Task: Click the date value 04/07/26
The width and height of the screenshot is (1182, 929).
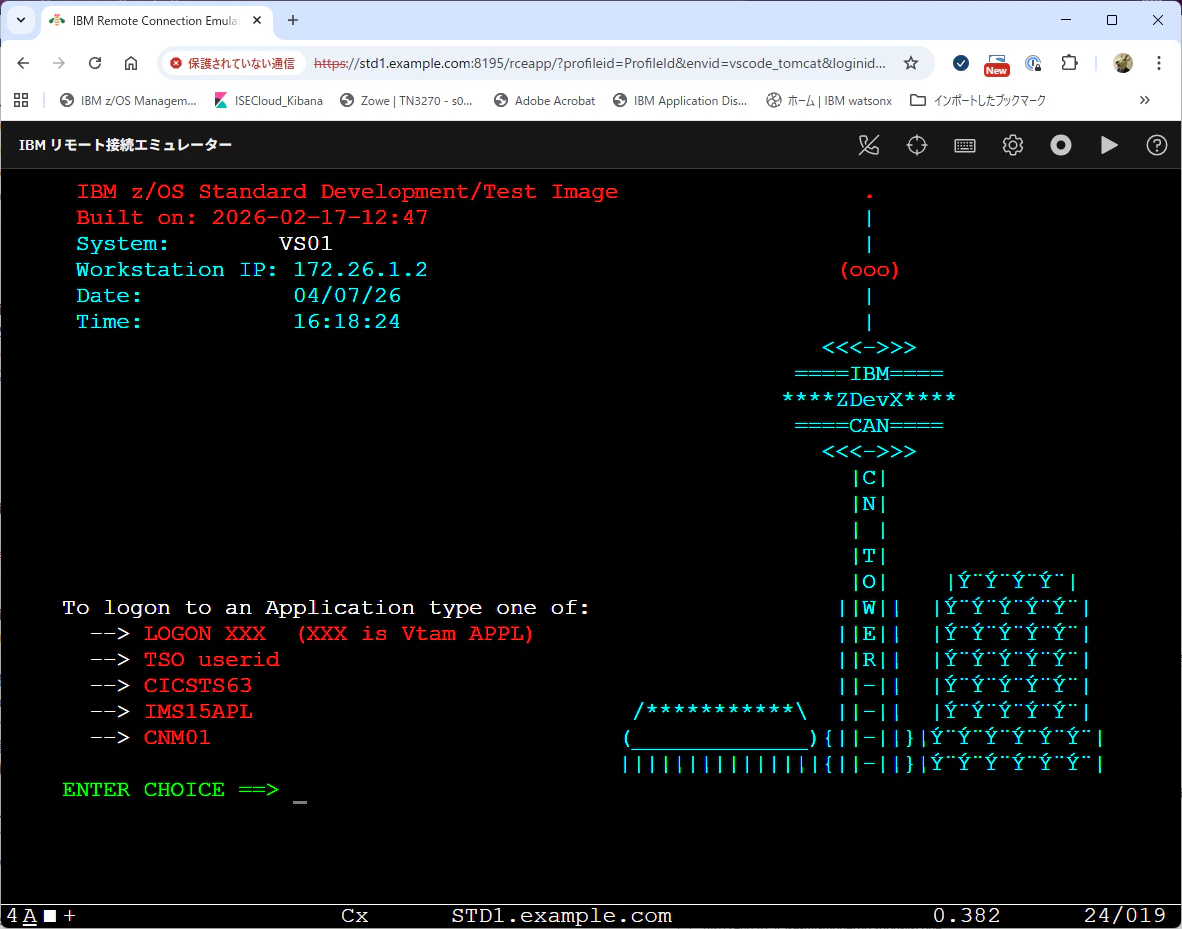Action: (348, 296)
